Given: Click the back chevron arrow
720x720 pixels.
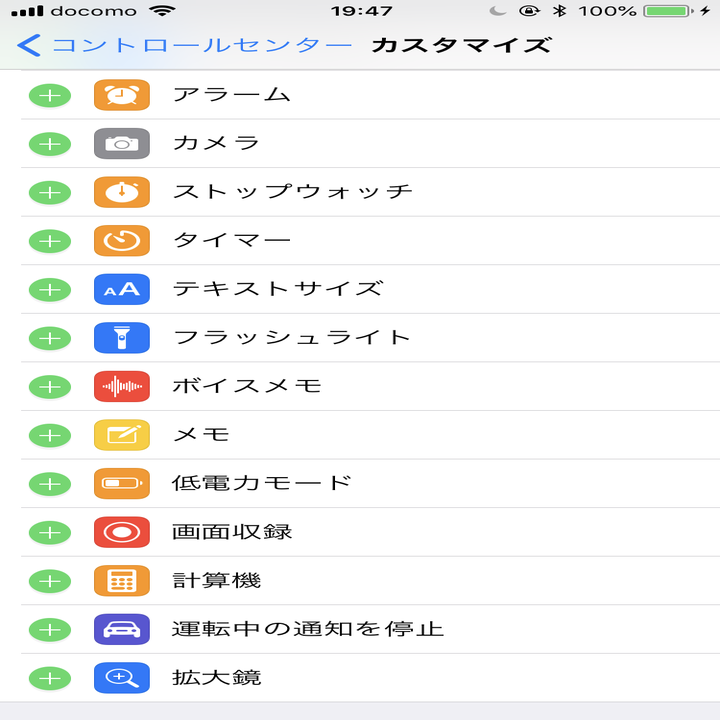Looking at the screenshot, I should pos(30,46).
